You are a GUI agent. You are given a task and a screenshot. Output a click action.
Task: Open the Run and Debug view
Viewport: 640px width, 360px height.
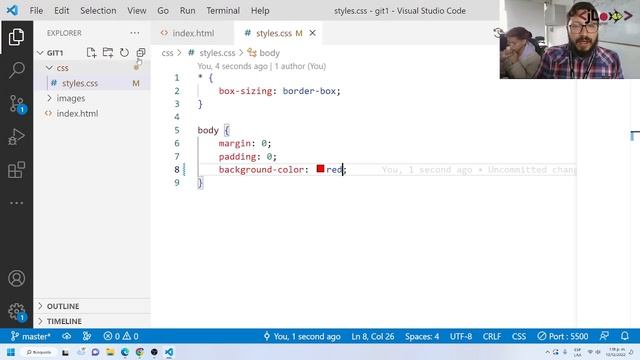point(16,137)
